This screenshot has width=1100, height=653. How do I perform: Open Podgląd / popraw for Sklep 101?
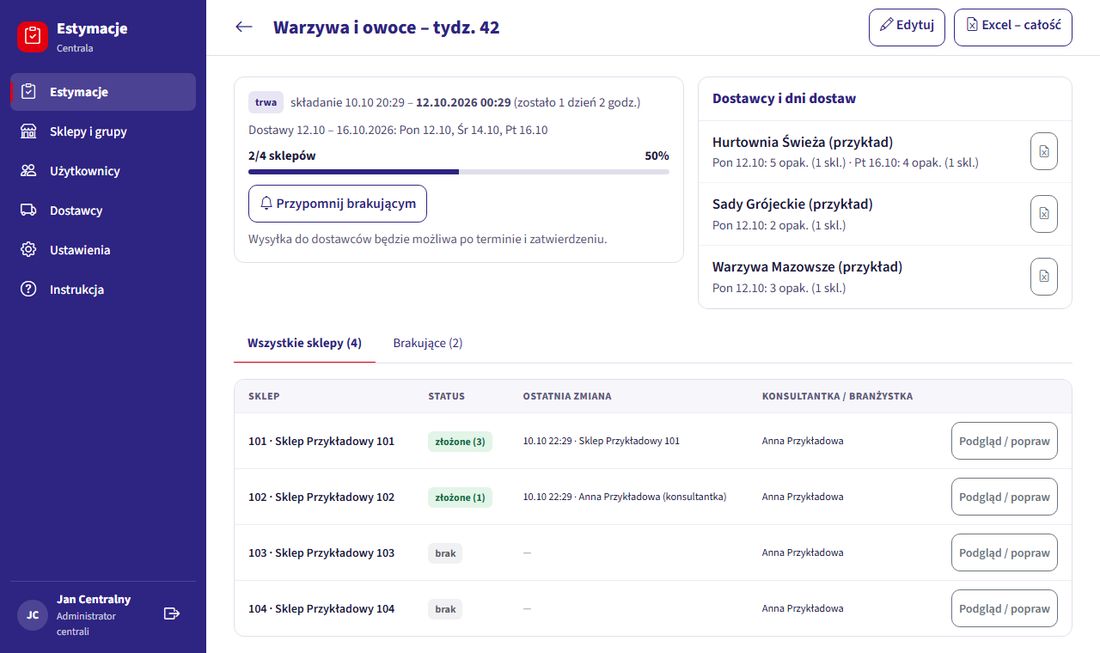pos(1004,441)
